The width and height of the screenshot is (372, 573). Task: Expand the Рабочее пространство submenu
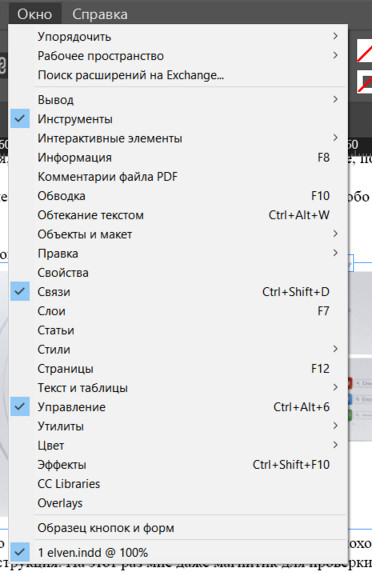click(x=178, y=56)
